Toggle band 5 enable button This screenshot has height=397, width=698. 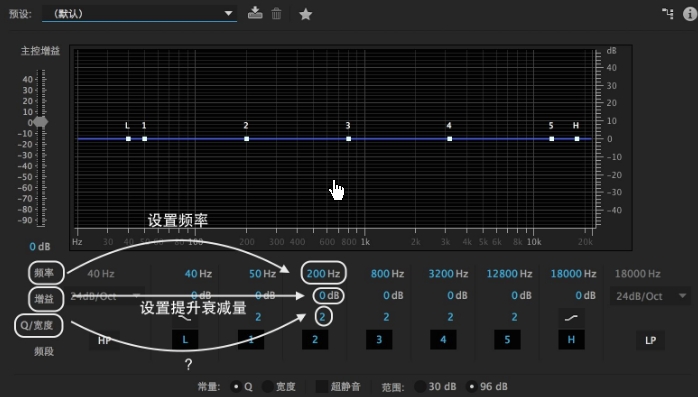tap(507, 340)
